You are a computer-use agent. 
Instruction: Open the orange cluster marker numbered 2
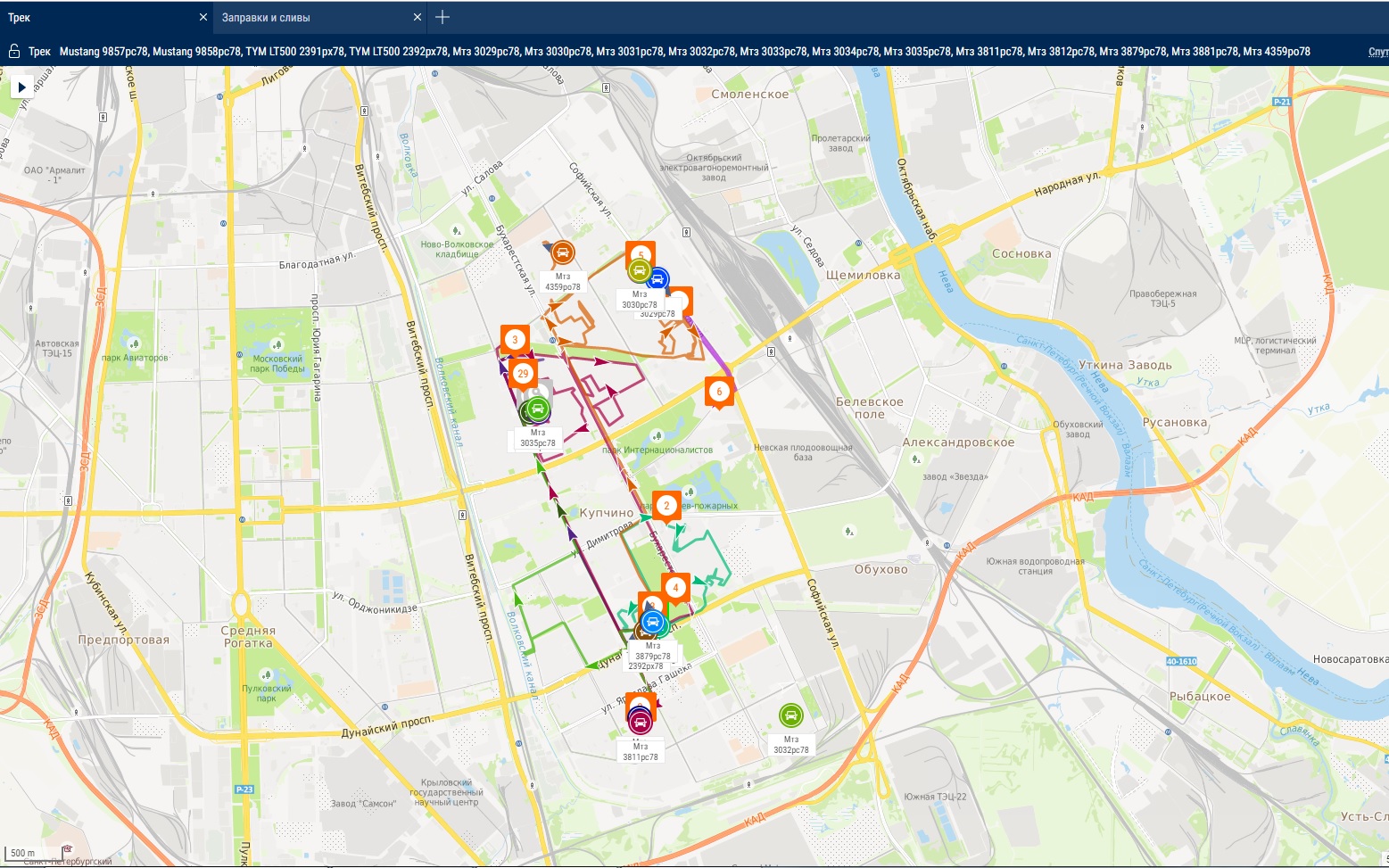pos(666,506)
